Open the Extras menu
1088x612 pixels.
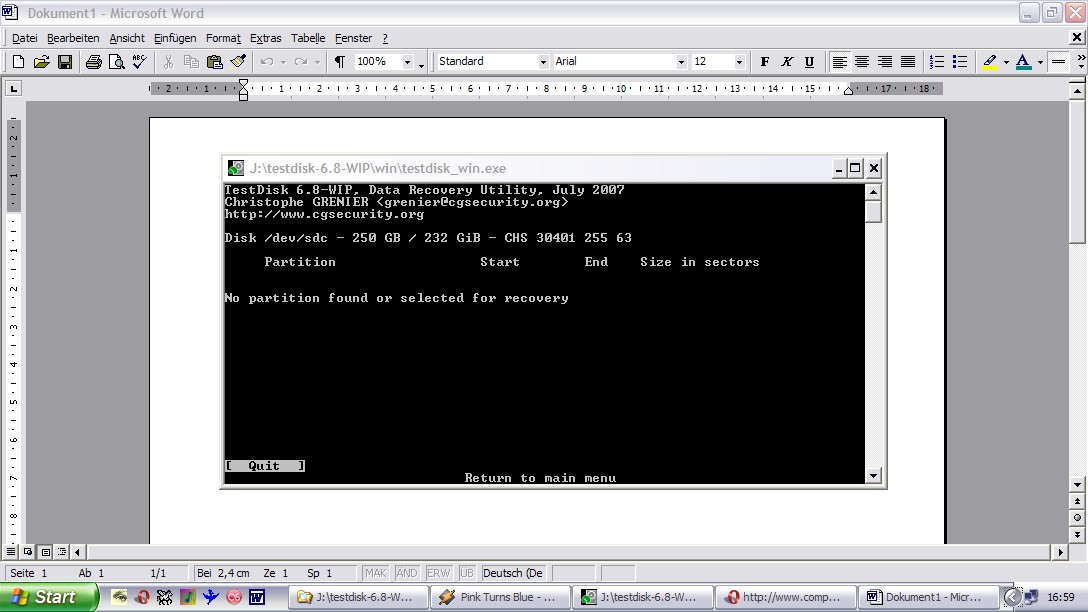(x=266, y=38)
